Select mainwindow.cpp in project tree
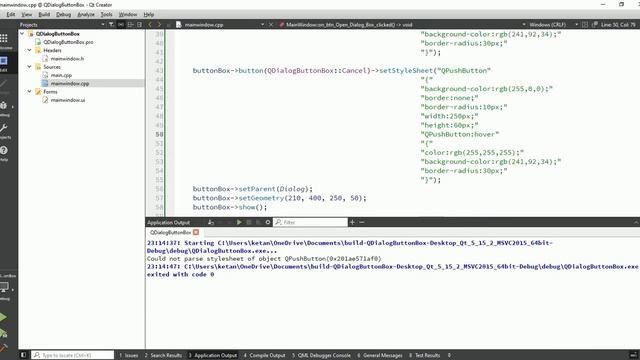This screenshot has width=640, height=360. tap(70, 83)
